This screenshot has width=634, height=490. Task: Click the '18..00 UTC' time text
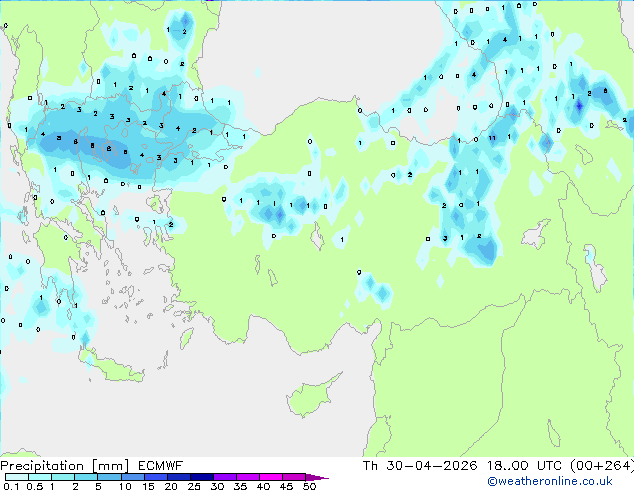pos(524,466)
